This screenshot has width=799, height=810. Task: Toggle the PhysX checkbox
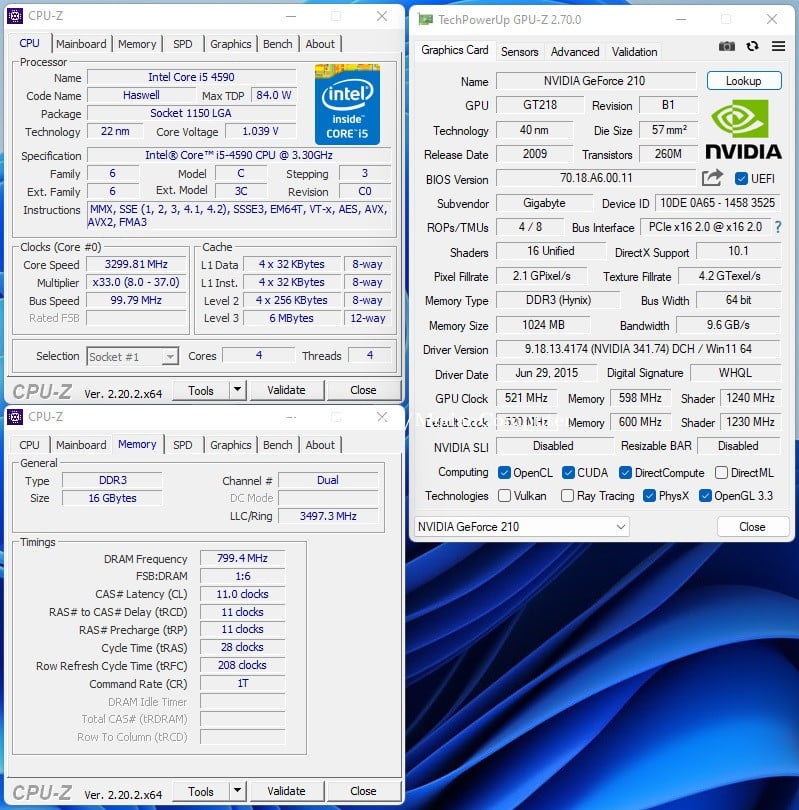click(650, 496)
